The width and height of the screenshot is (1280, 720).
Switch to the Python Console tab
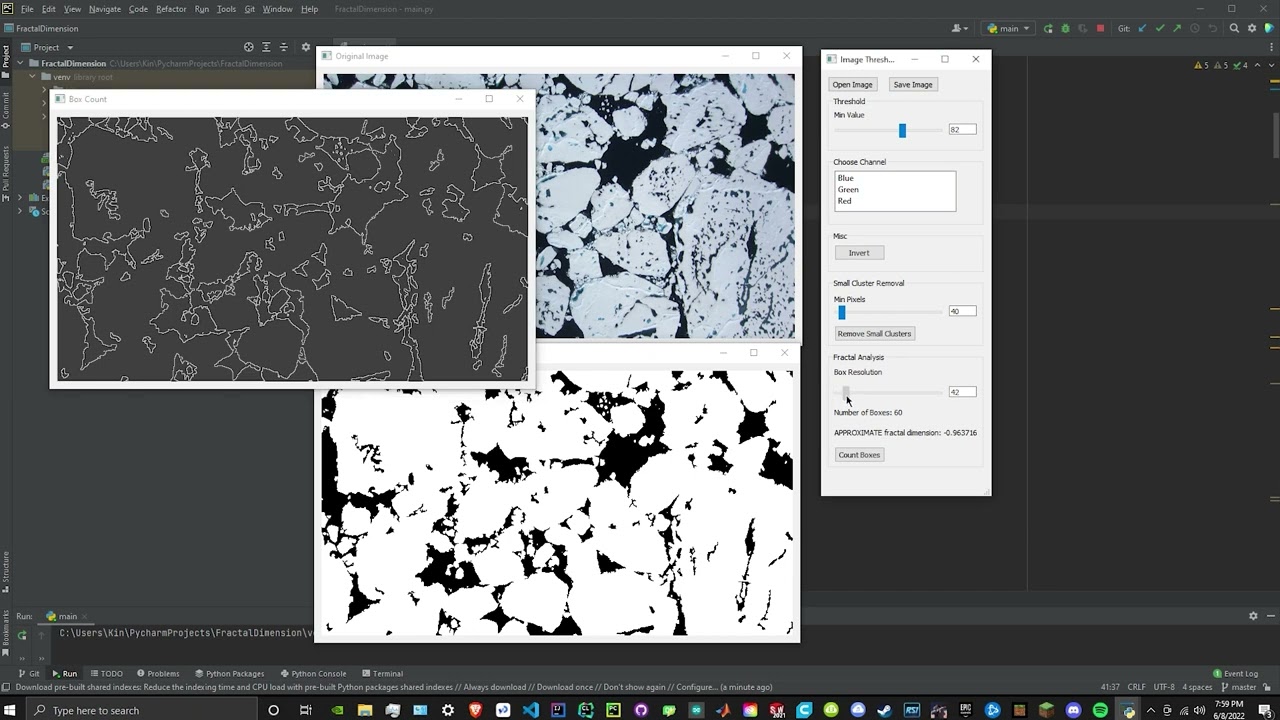[x=313, y=673]
